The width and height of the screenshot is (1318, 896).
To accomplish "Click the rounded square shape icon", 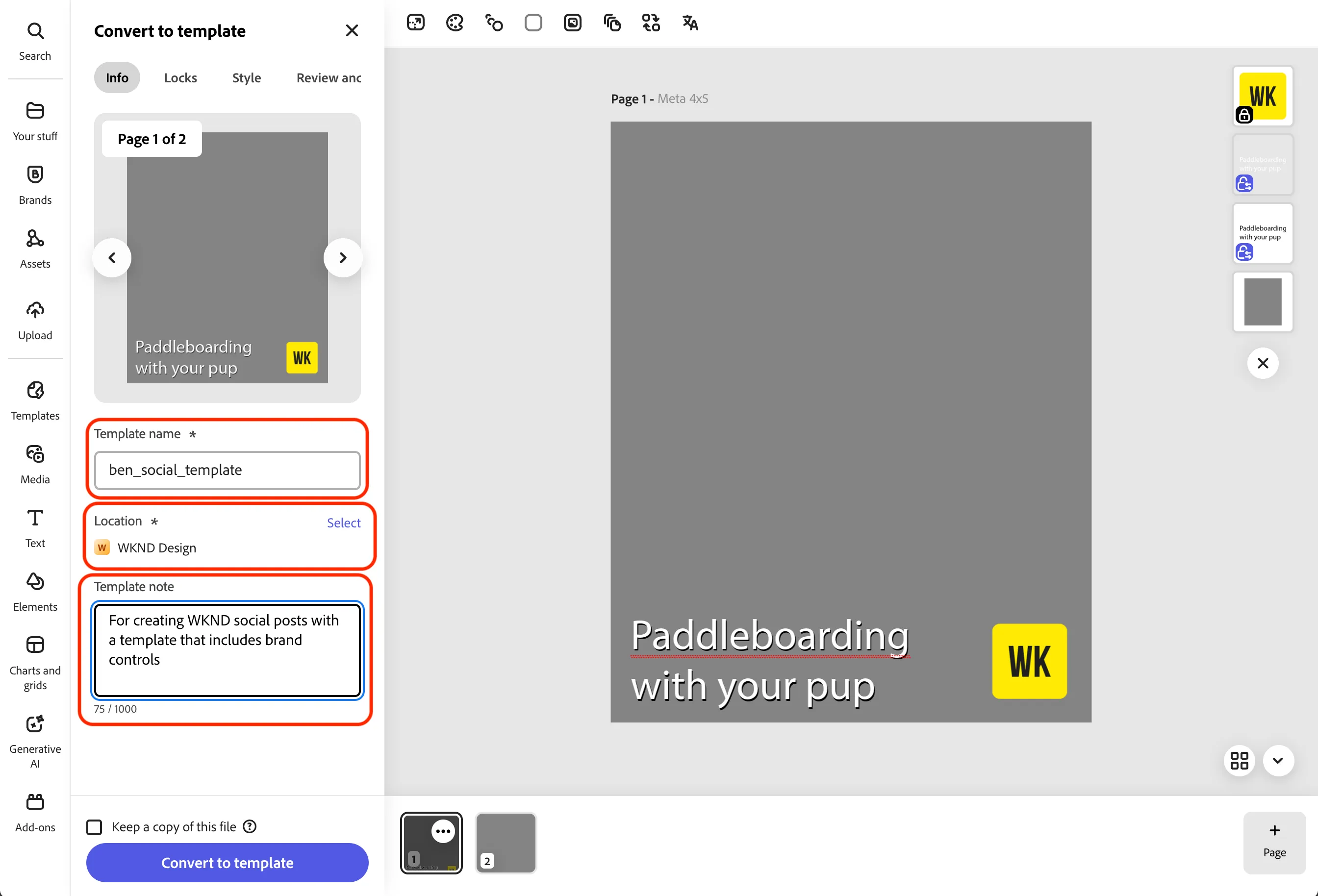I will tap(533, 23).
